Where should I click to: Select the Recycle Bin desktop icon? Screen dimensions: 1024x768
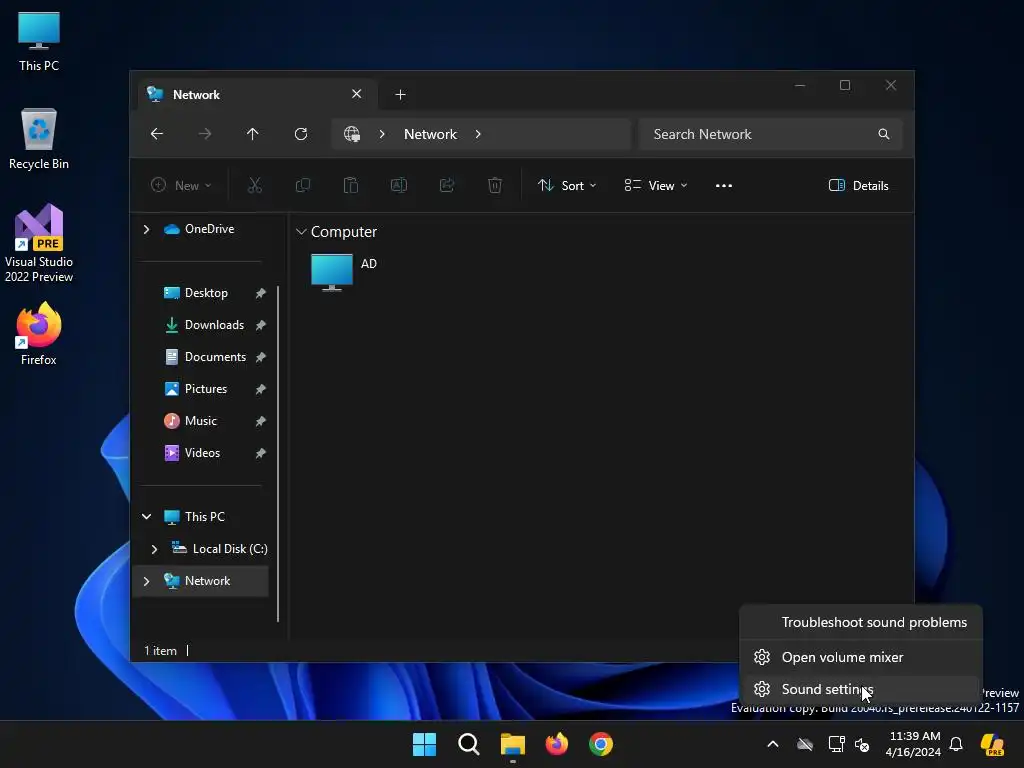point(39,138)
